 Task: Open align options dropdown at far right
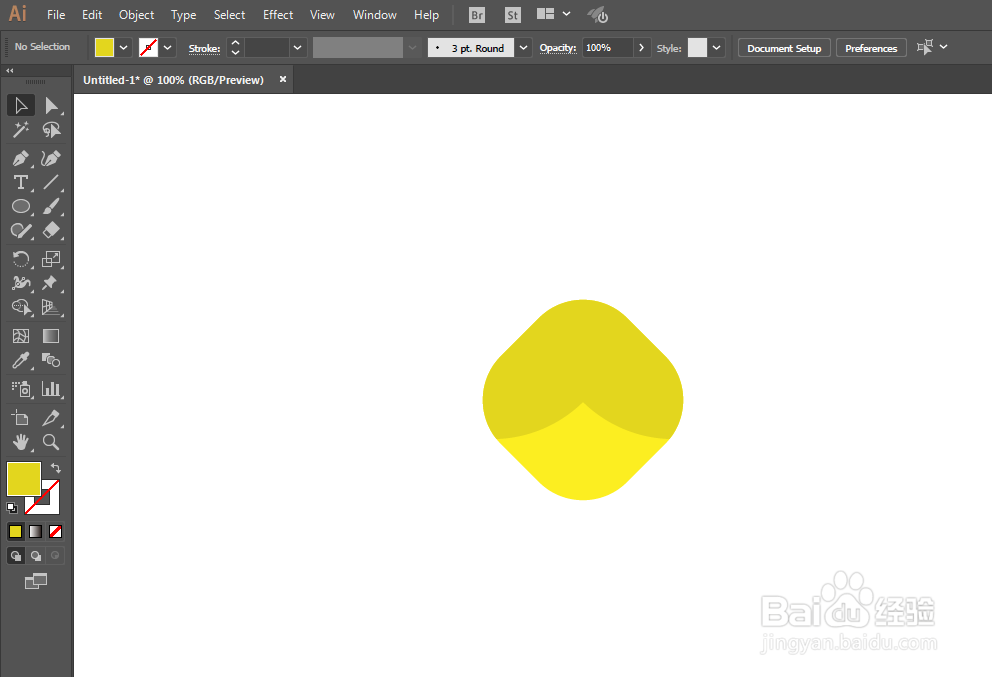(x=943, y=47)
